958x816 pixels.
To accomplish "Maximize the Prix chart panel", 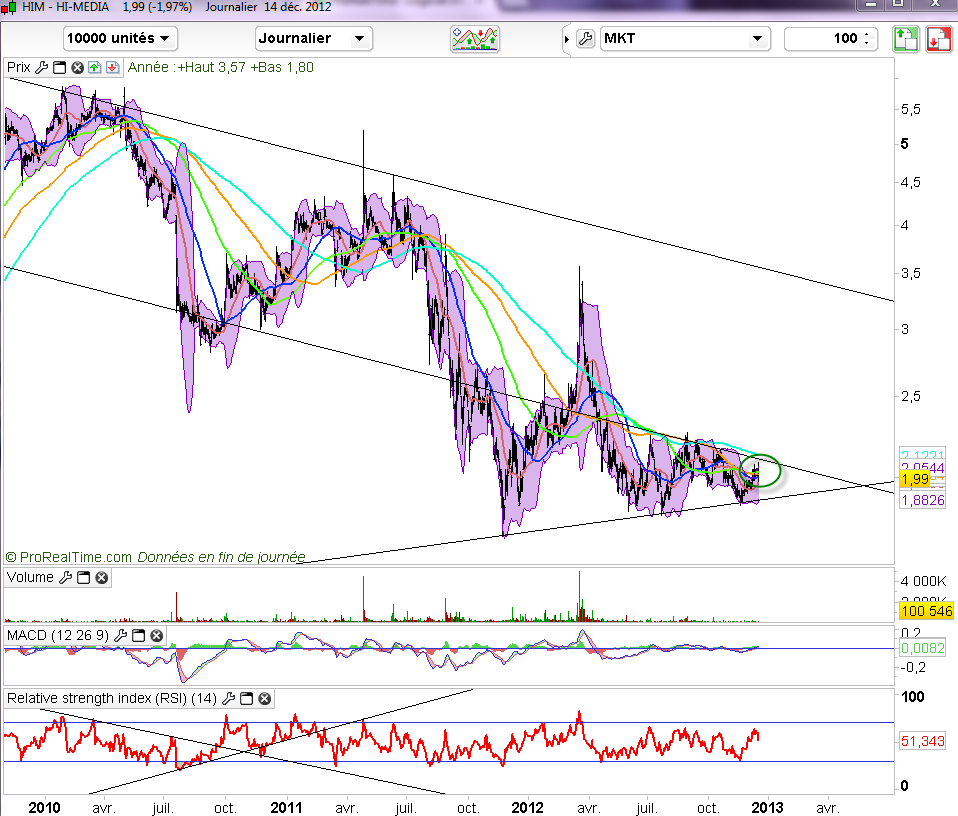I will pyautogui.click(x=59, y=68).
